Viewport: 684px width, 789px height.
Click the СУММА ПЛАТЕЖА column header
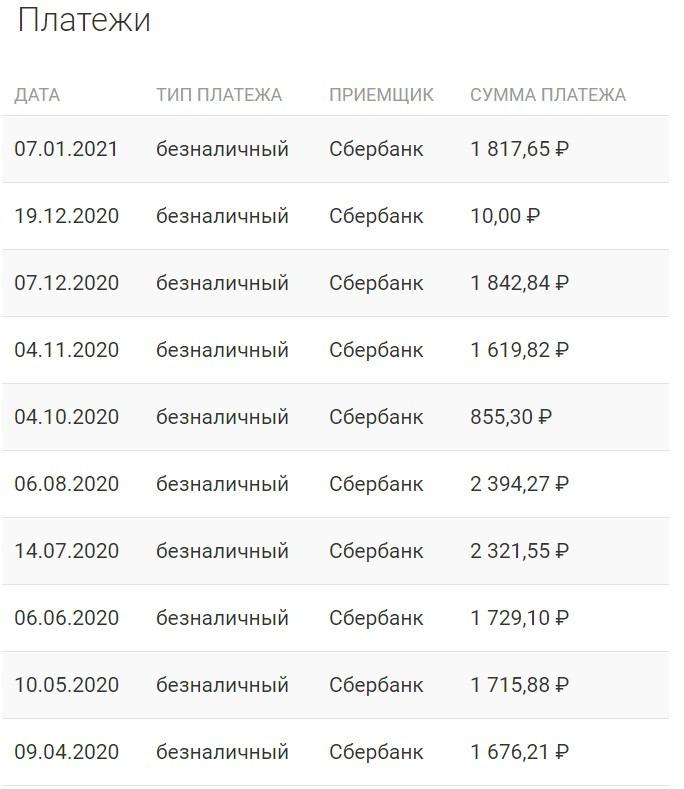(x=548, y=95)
